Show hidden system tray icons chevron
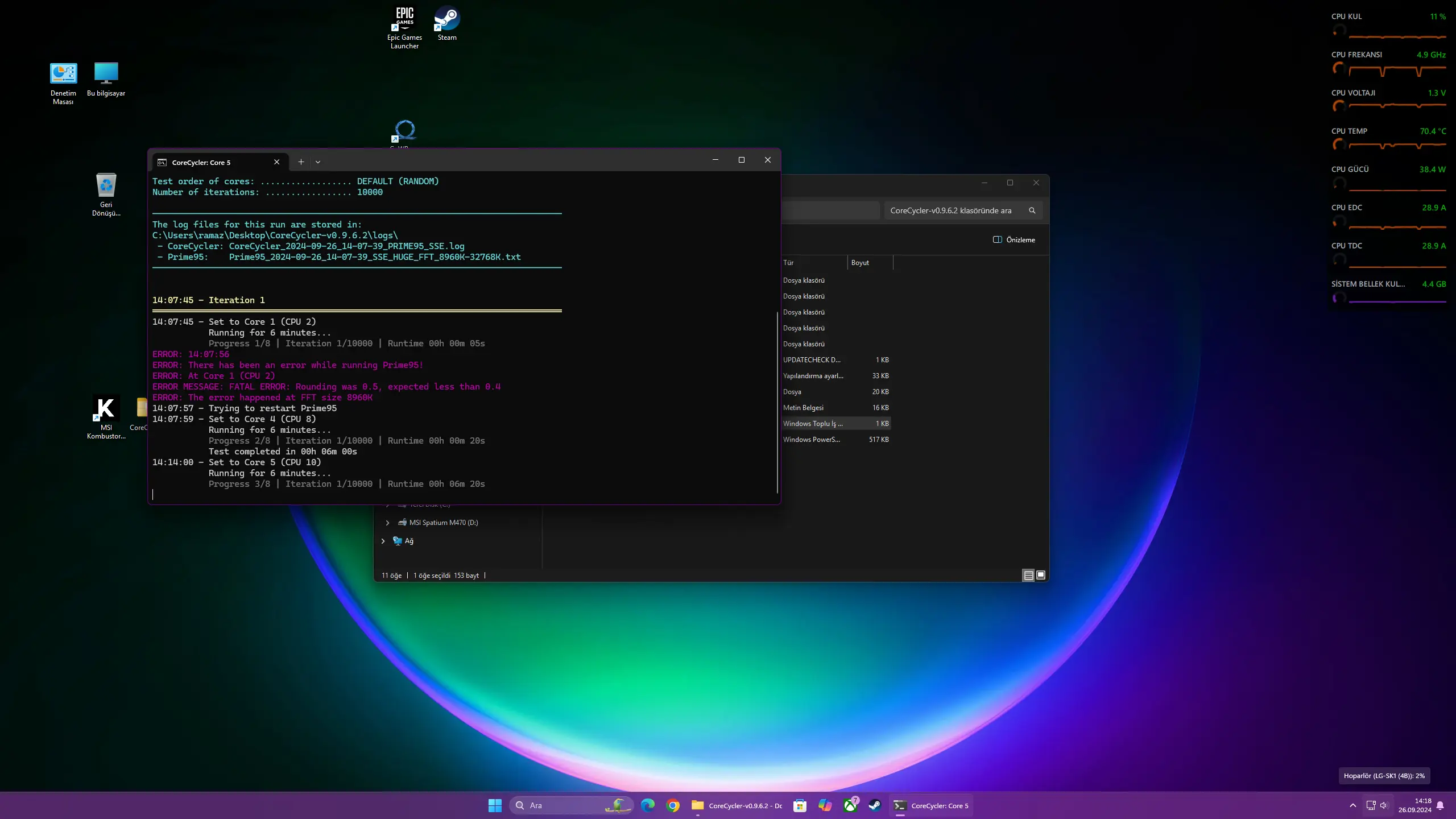 coord(1353,805)
